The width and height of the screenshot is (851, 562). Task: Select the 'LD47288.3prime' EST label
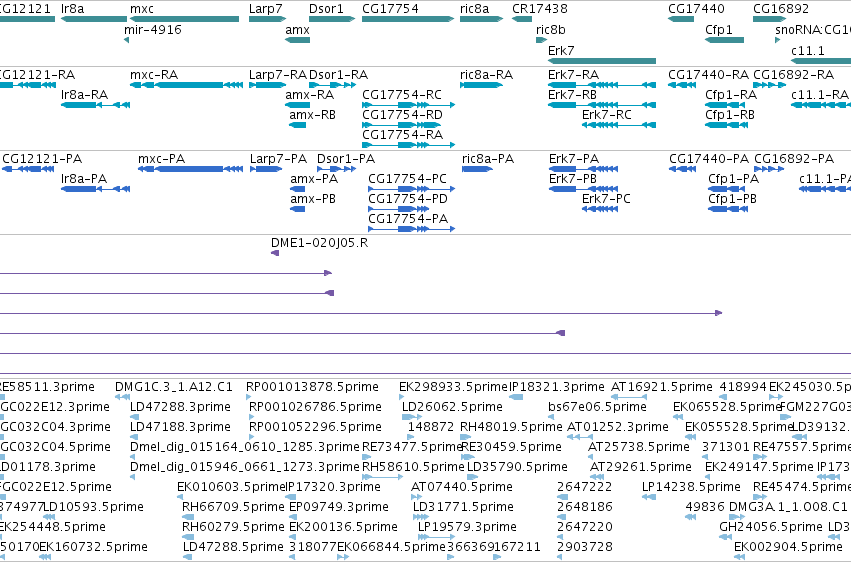click(180, 406)
